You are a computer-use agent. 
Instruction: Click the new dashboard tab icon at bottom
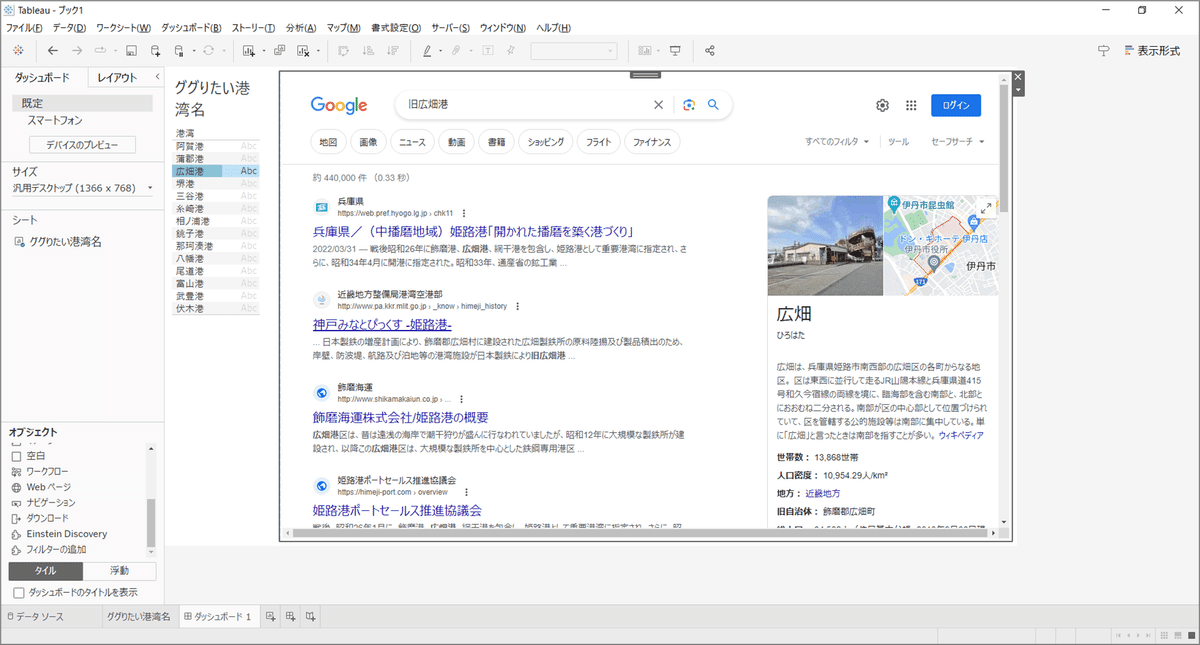point(290,616)
